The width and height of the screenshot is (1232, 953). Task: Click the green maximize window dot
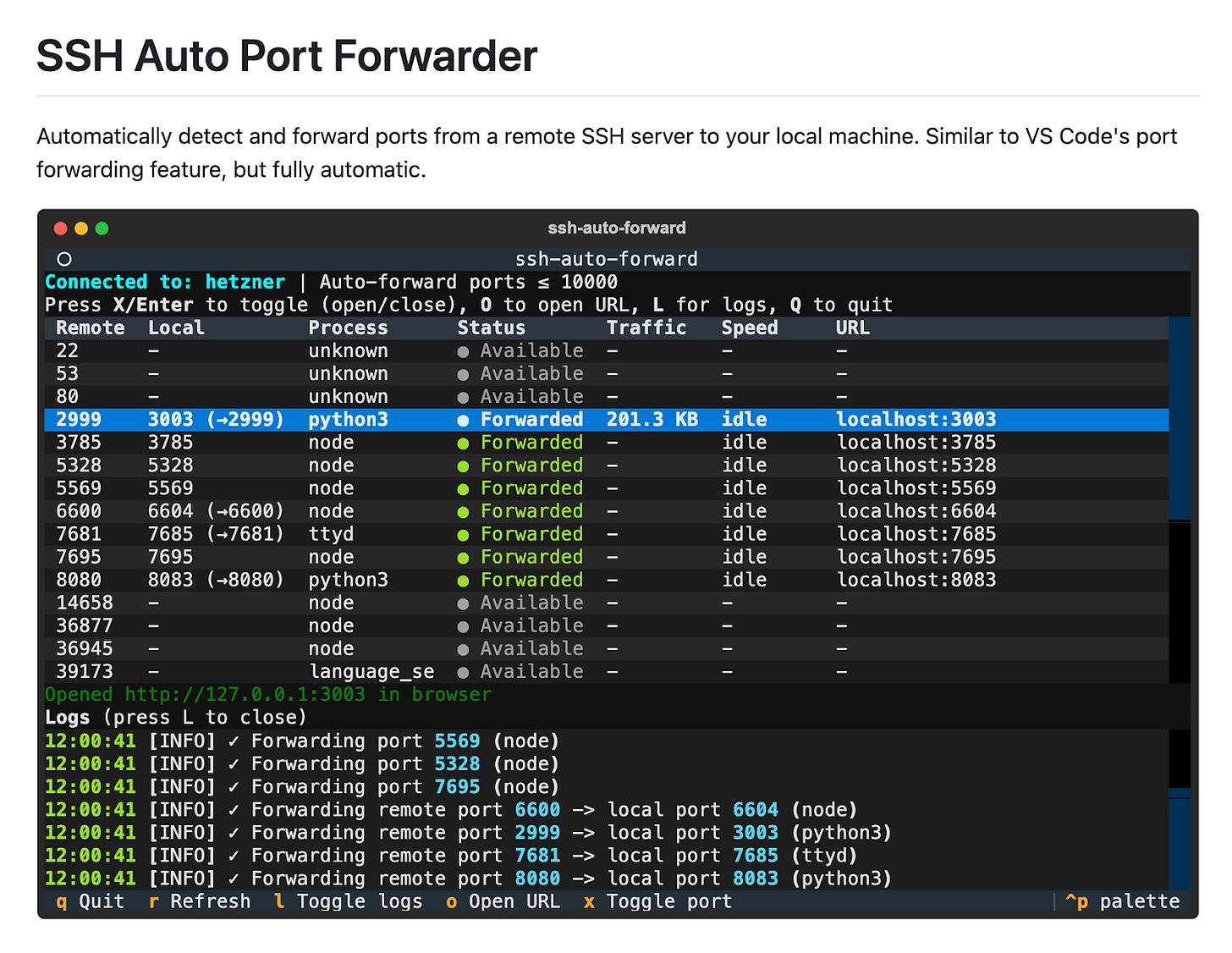pos(102,229)
